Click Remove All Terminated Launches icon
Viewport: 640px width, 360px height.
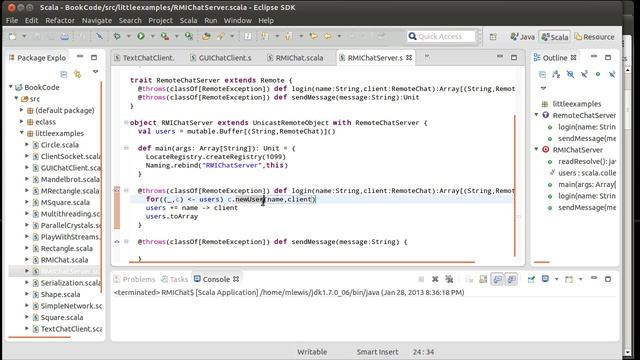pyautogui.click(x=449, y=279)
